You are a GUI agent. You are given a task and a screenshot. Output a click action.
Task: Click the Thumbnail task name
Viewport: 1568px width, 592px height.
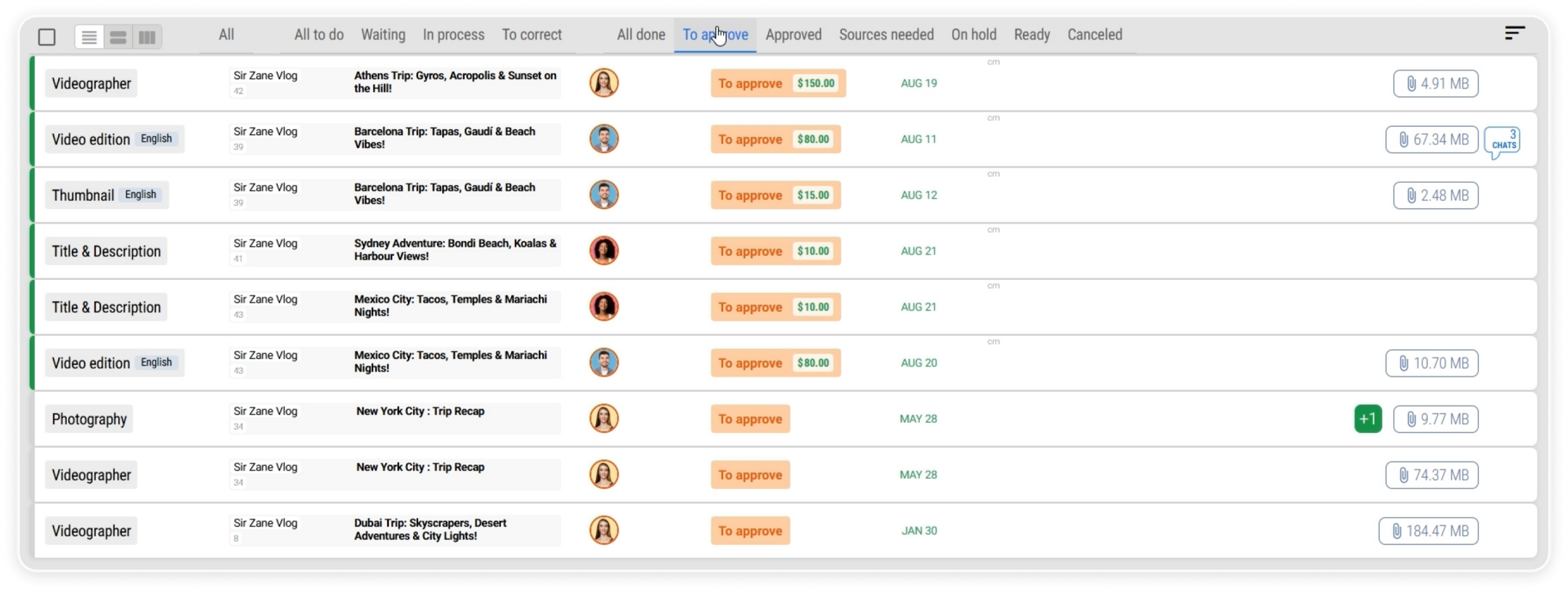(83, 196)
